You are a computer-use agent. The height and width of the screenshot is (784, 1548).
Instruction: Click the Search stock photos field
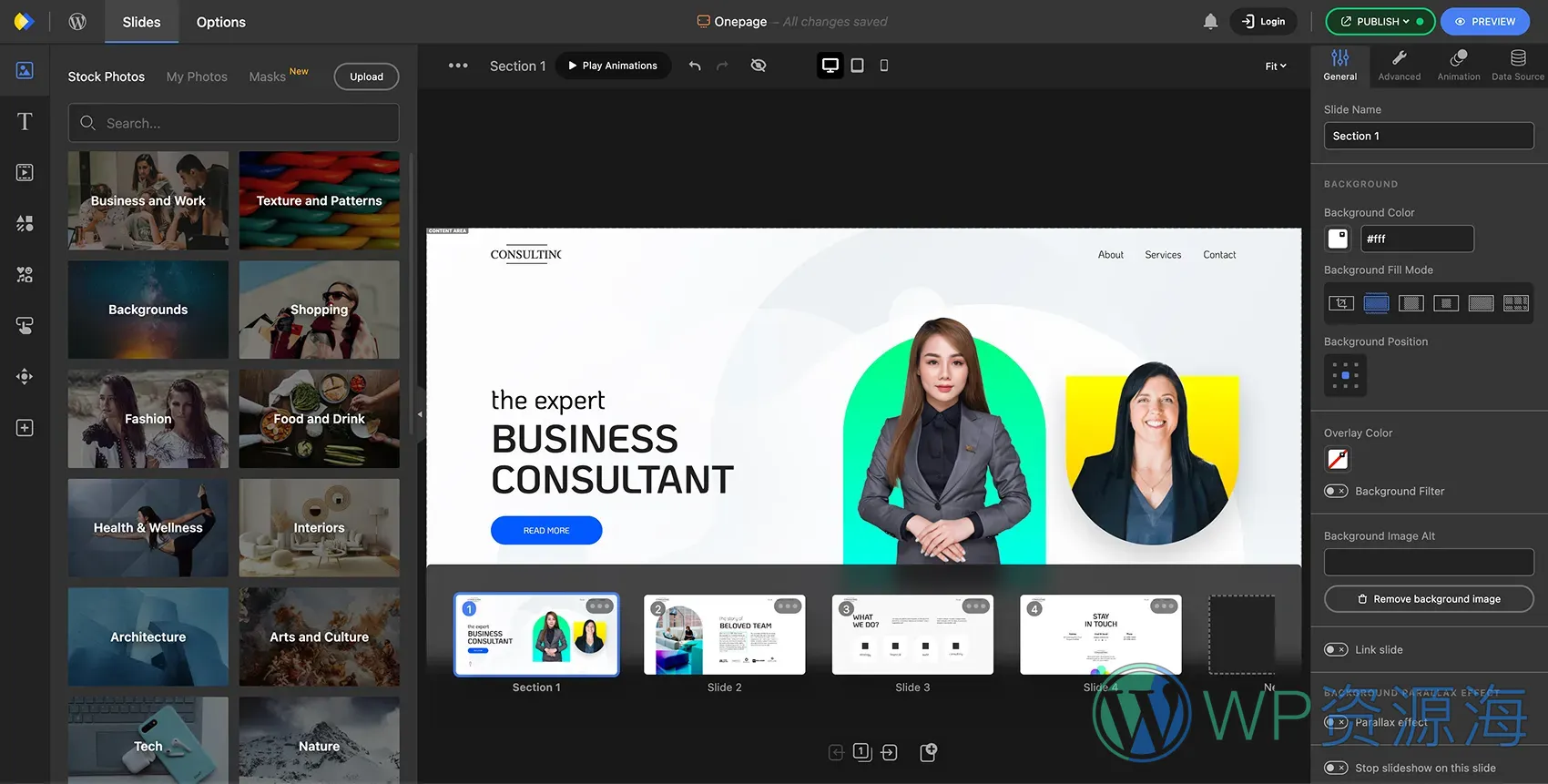pyautogui.click(x=233, y=123)
